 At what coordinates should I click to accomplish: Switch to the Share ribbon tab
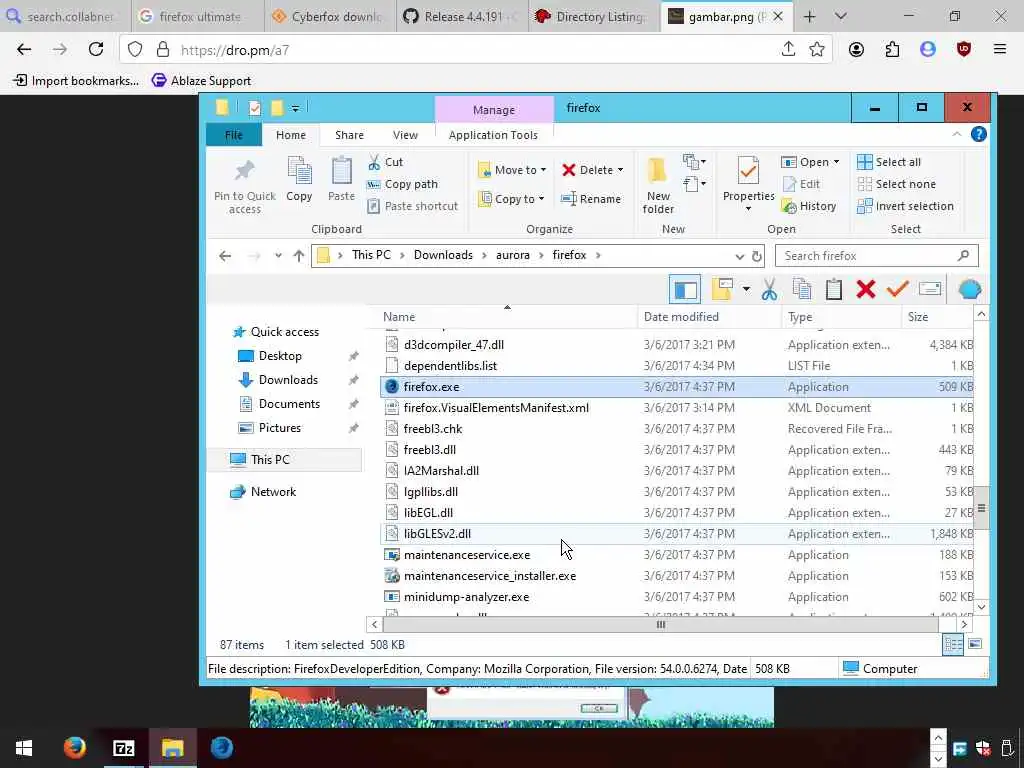349,135
